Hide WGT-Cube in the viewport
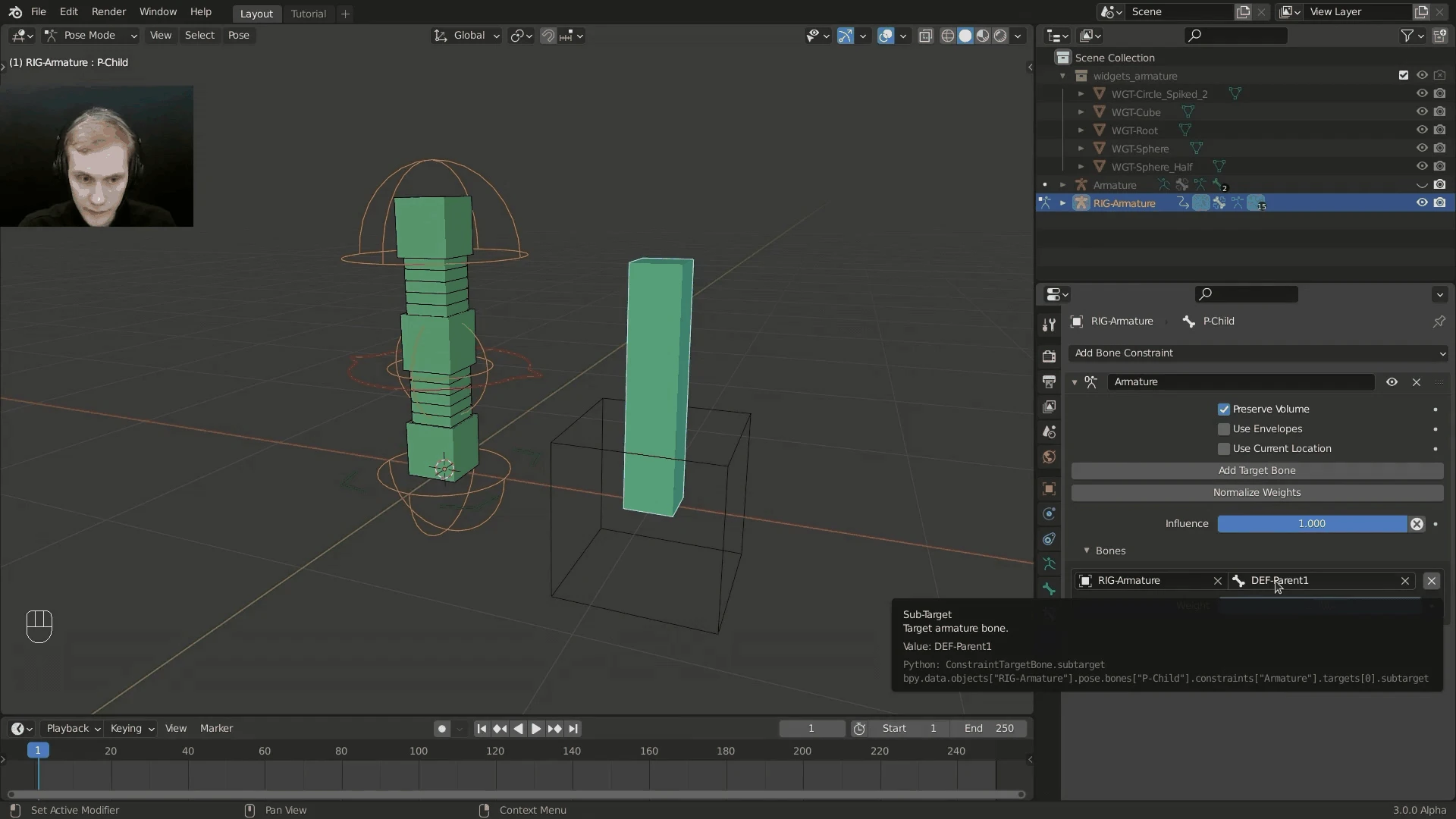The width and height of the screenshot is (1456, 819). tap(1422, 112)
